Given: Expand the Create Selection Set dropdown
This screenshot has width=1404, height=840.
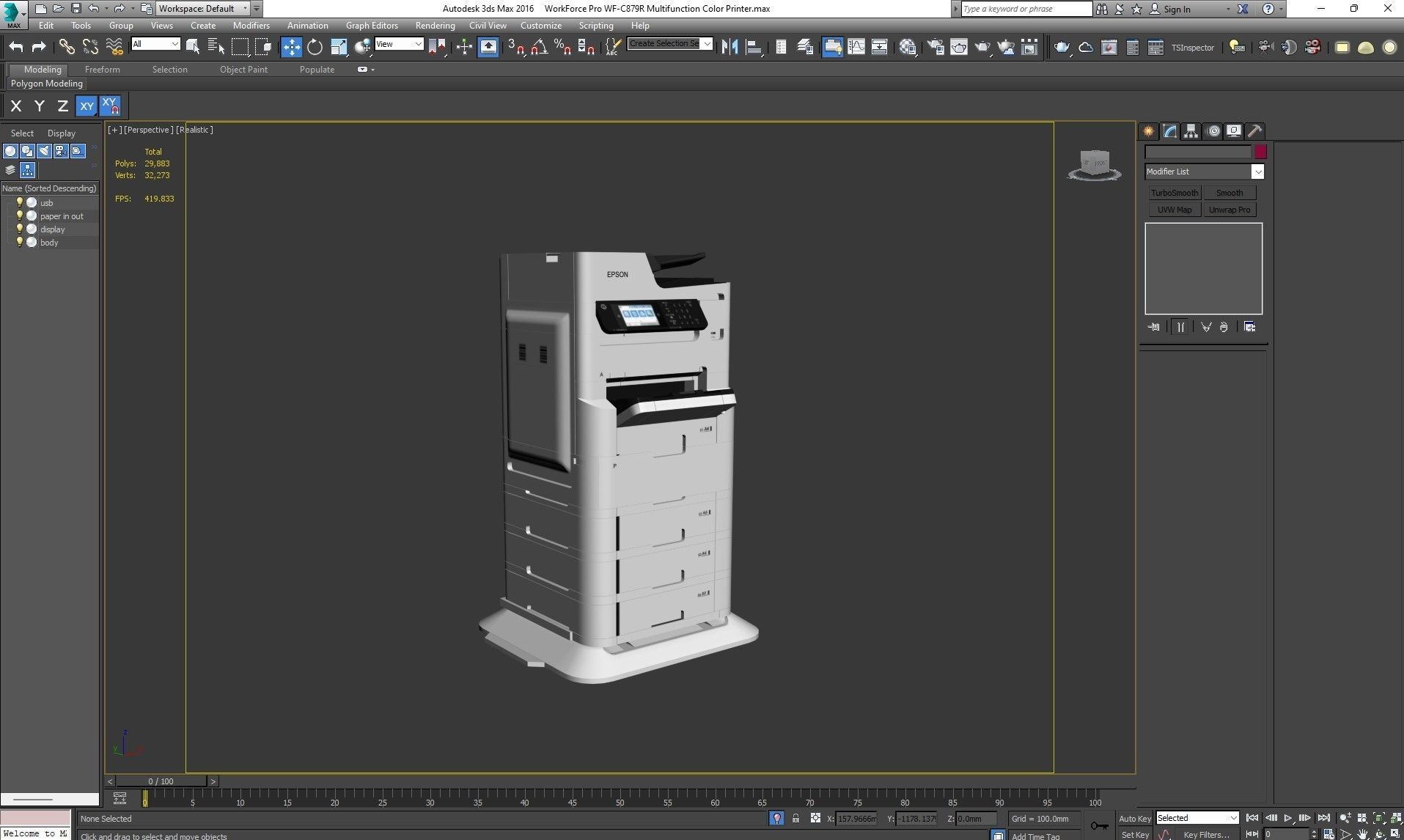Looking at the screenshot, I should (707, 43).
